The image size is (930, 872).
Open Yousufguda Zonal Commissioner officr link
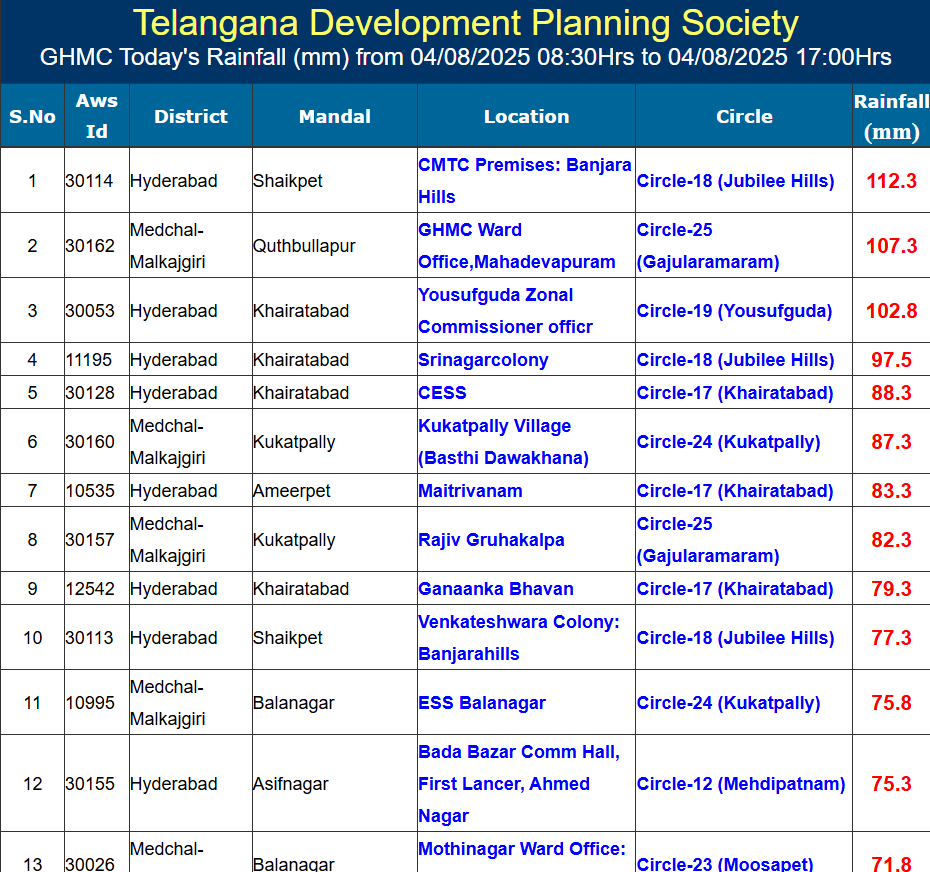[x=505, y=311]
